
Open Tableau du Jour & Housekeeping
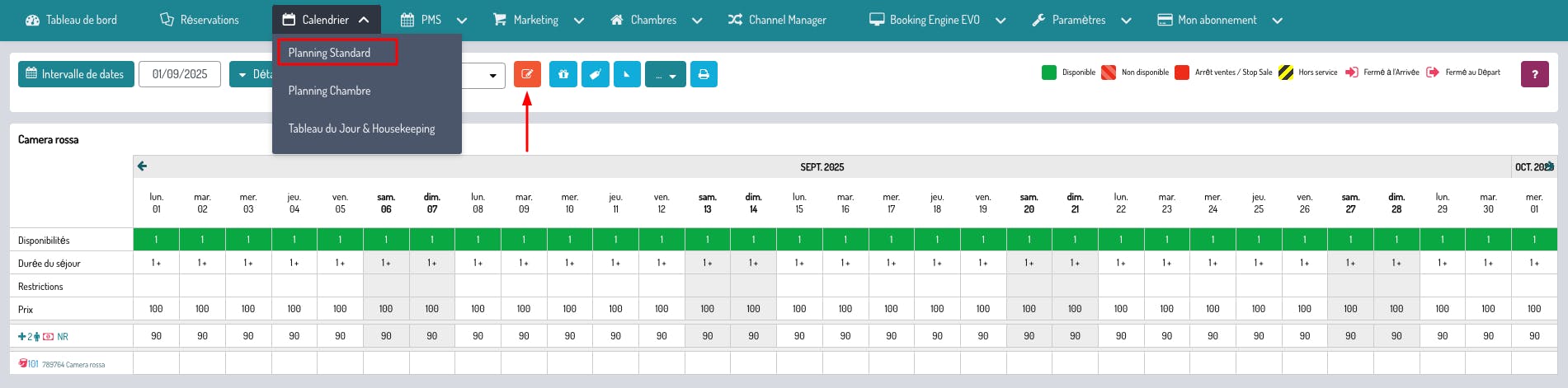coord(361,129)
